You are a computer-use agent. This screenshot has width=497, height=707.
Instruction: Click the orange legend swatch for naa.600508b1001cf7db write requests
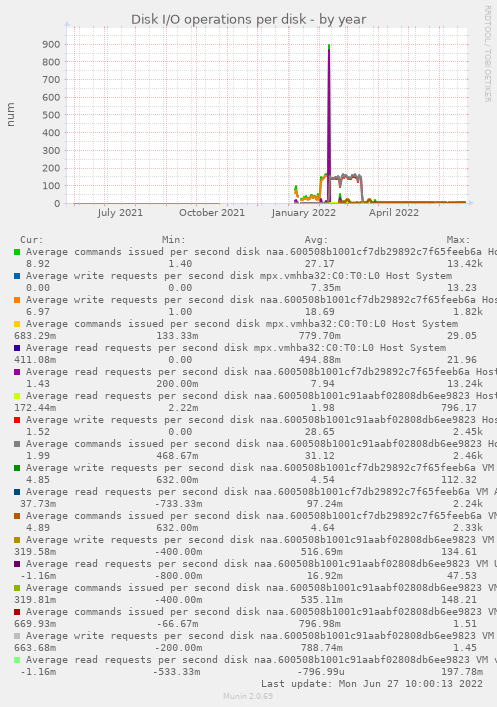click(17, 300)
